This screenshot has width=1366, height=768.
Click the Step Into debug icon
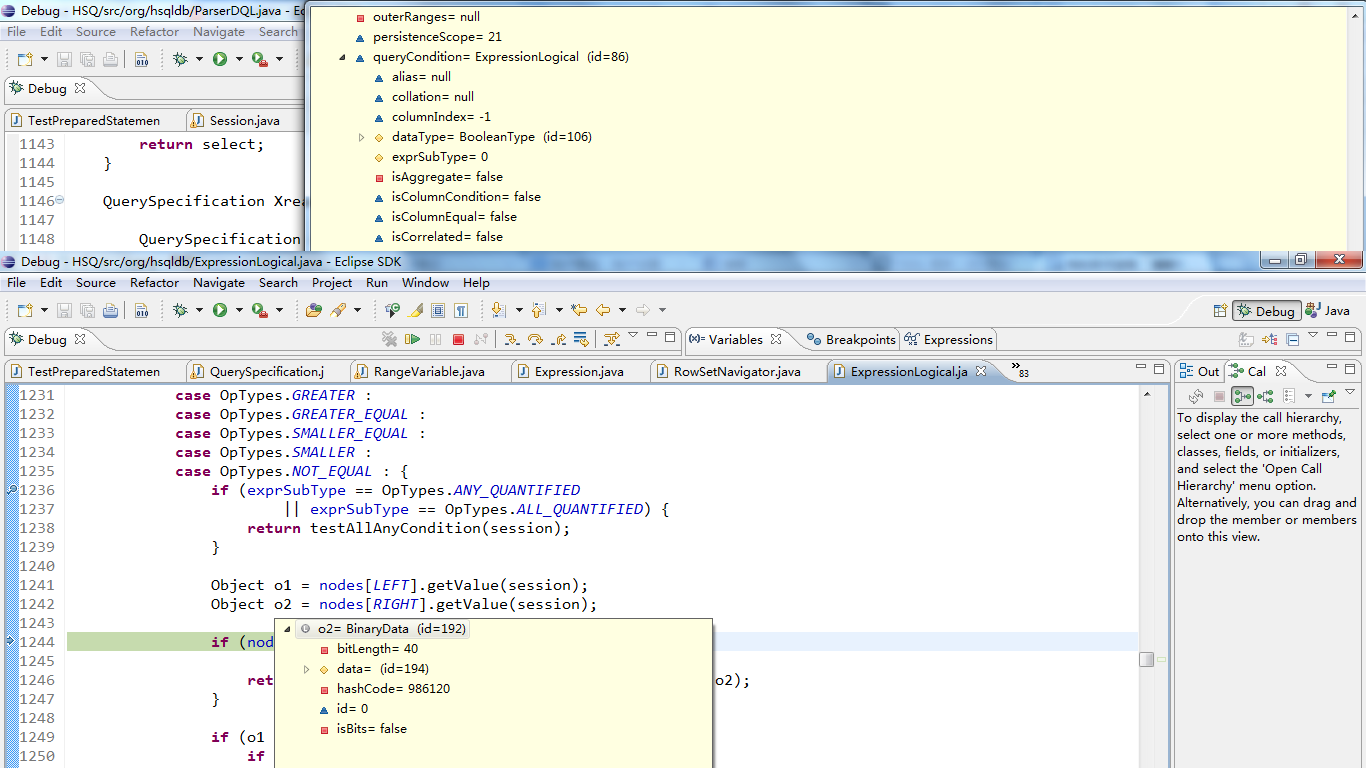coord(512,339)
